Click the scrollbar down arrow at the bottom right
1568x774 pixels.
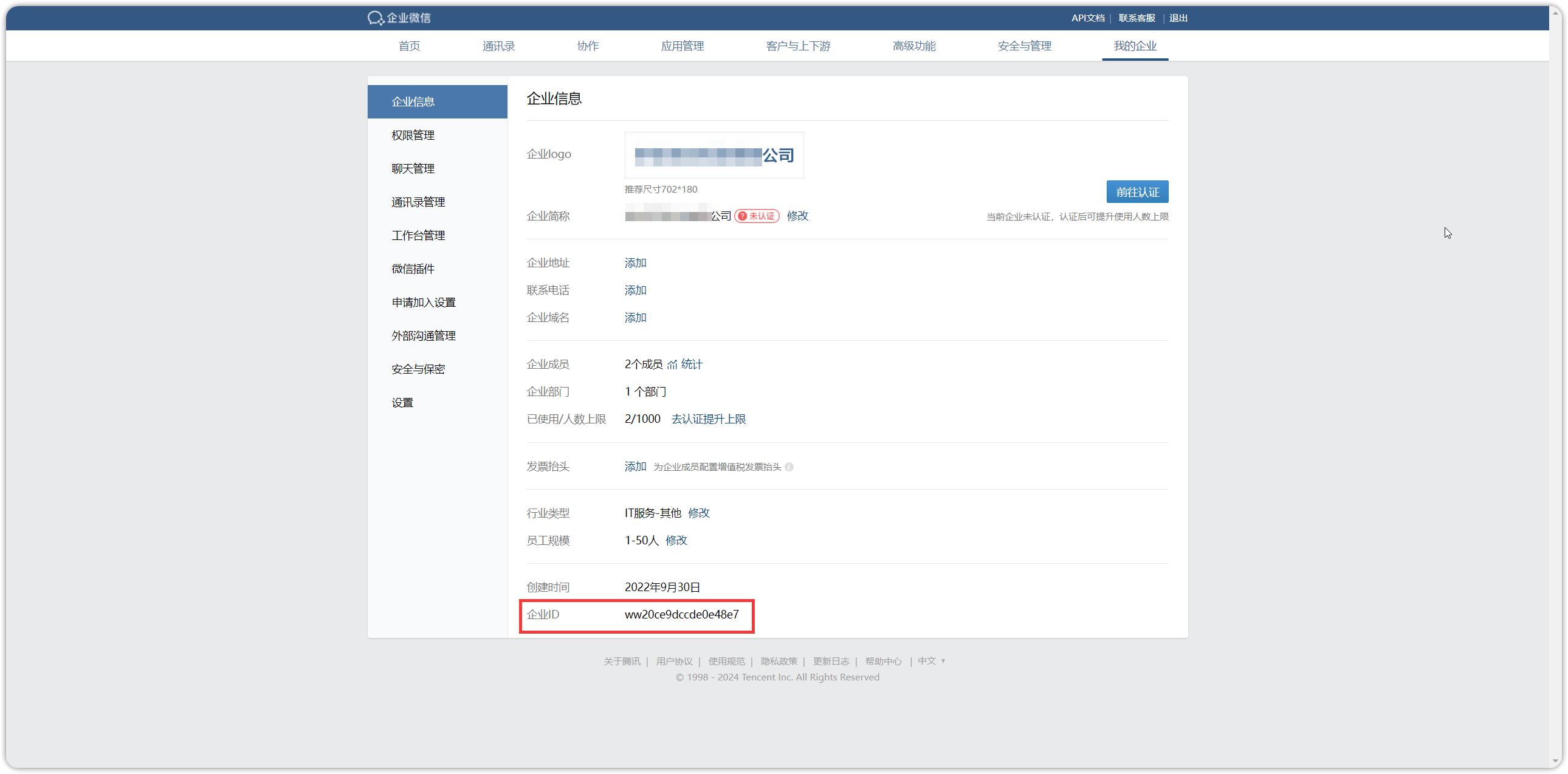[1556, 761]
